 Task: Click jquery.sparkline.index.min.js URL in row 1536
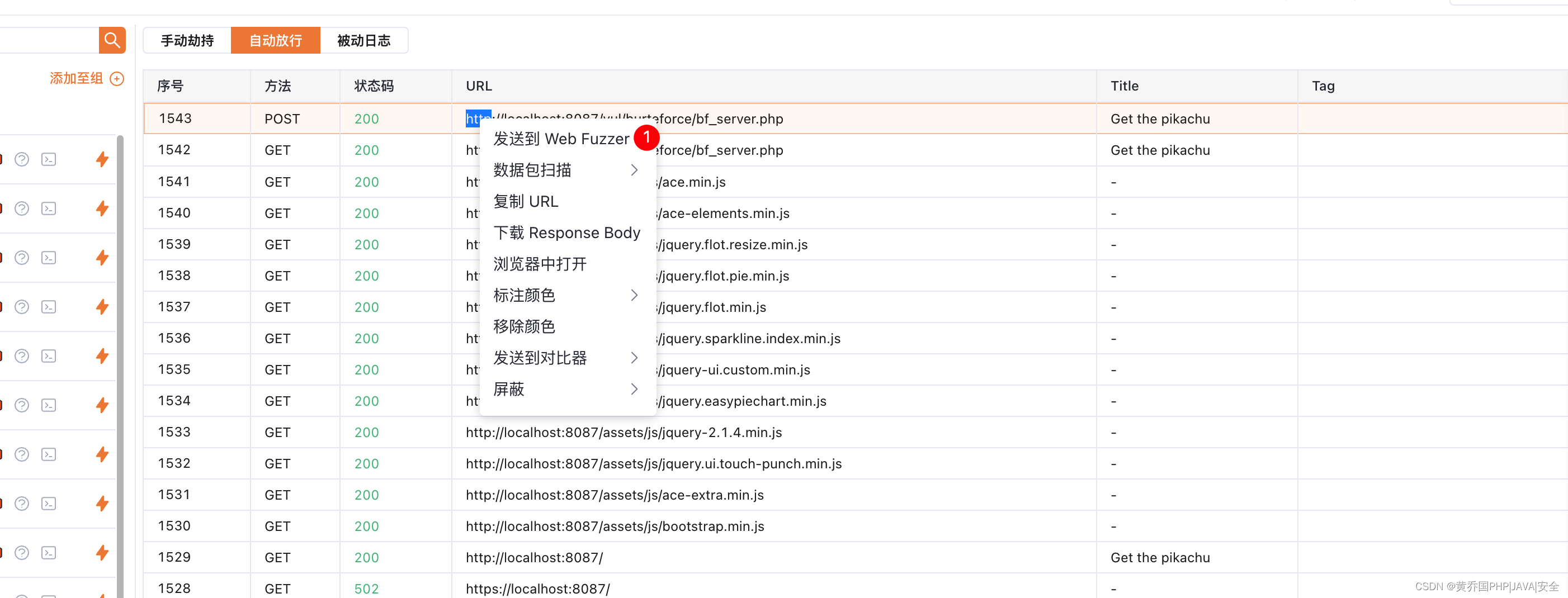coord(748,338)
